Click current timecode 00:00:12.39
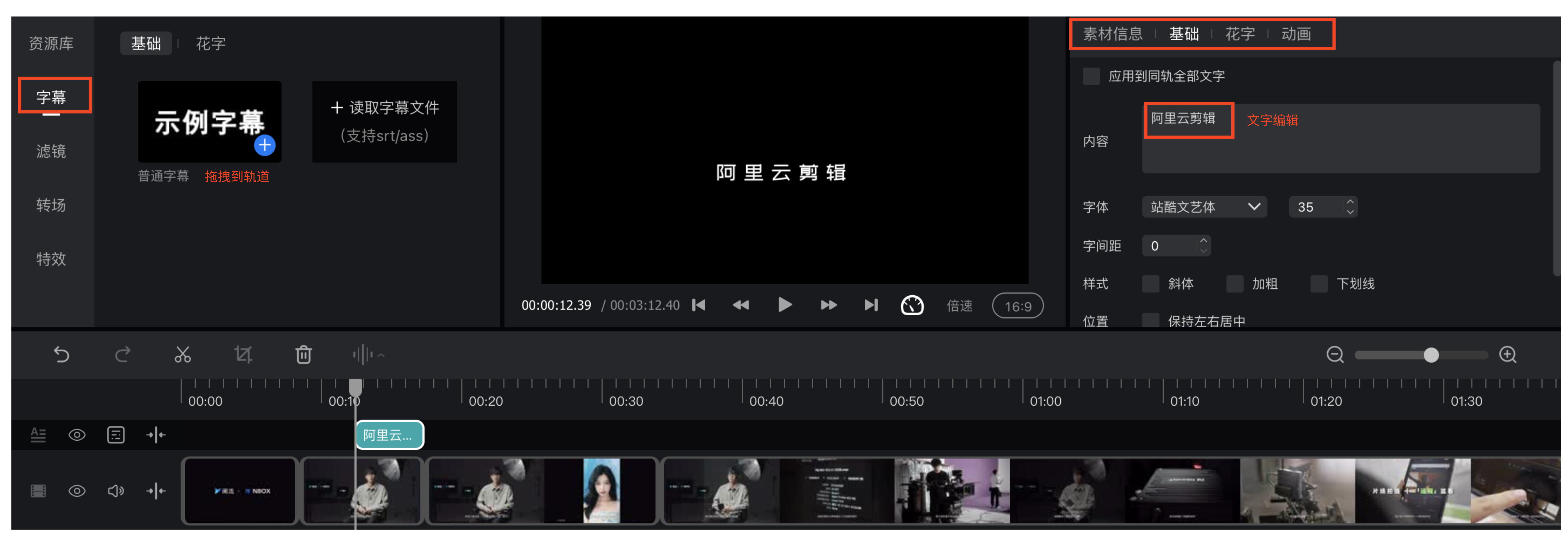The image size is (1568, 537). pos(556,305)
